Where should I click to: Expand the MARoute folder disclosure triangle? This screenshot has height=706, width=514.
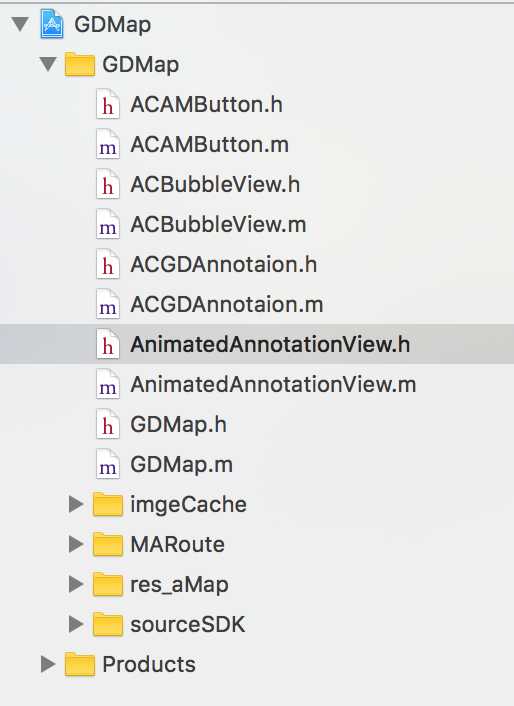[76, 544]
